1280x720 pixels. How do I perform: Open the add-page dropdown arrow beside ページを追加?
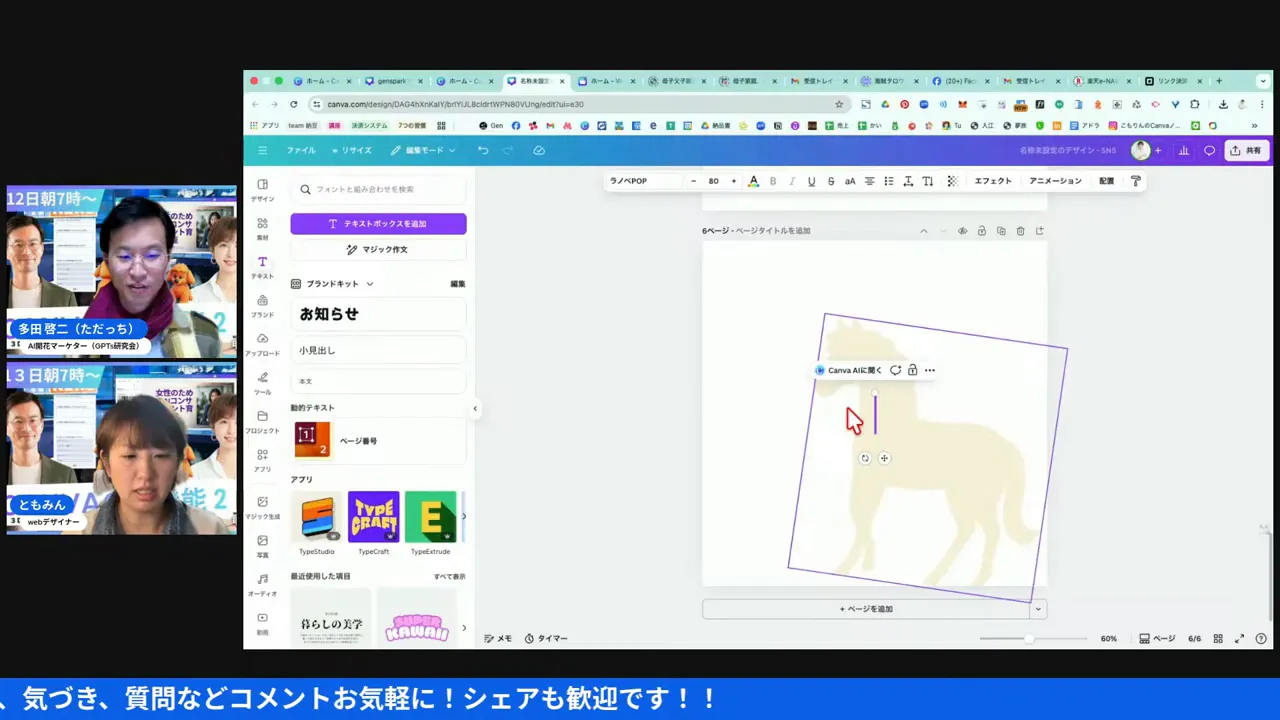click(x=1037, y=608)
